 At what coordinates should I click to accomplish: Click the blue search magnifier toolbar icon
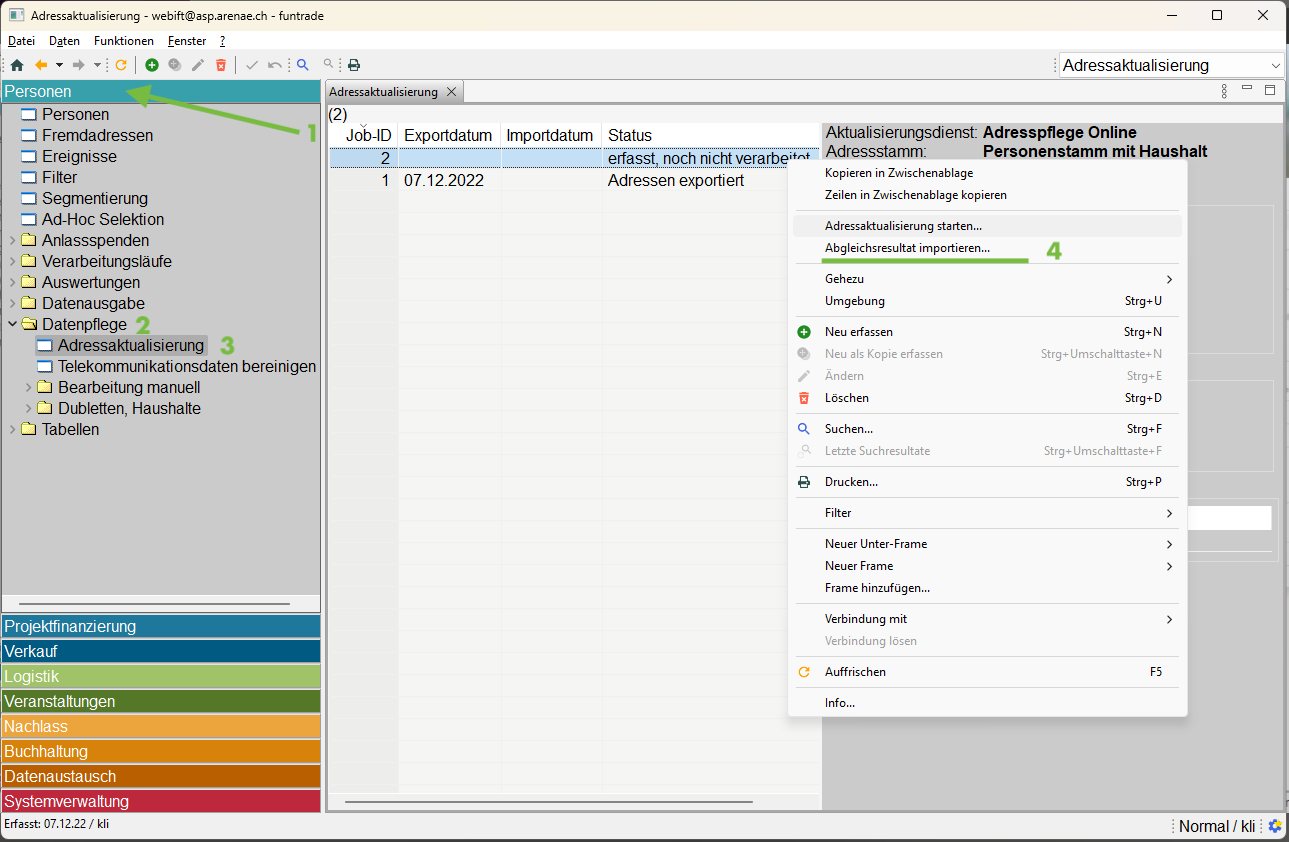tap(303, 65)
